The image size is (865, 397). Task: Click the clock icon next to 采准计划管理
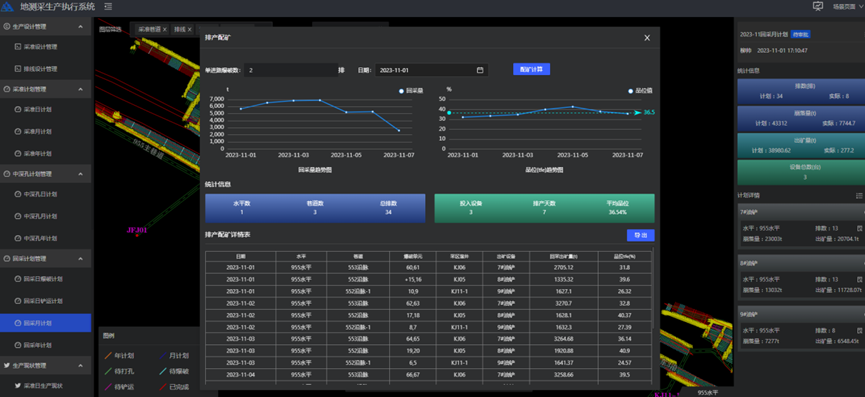(7, 89)
